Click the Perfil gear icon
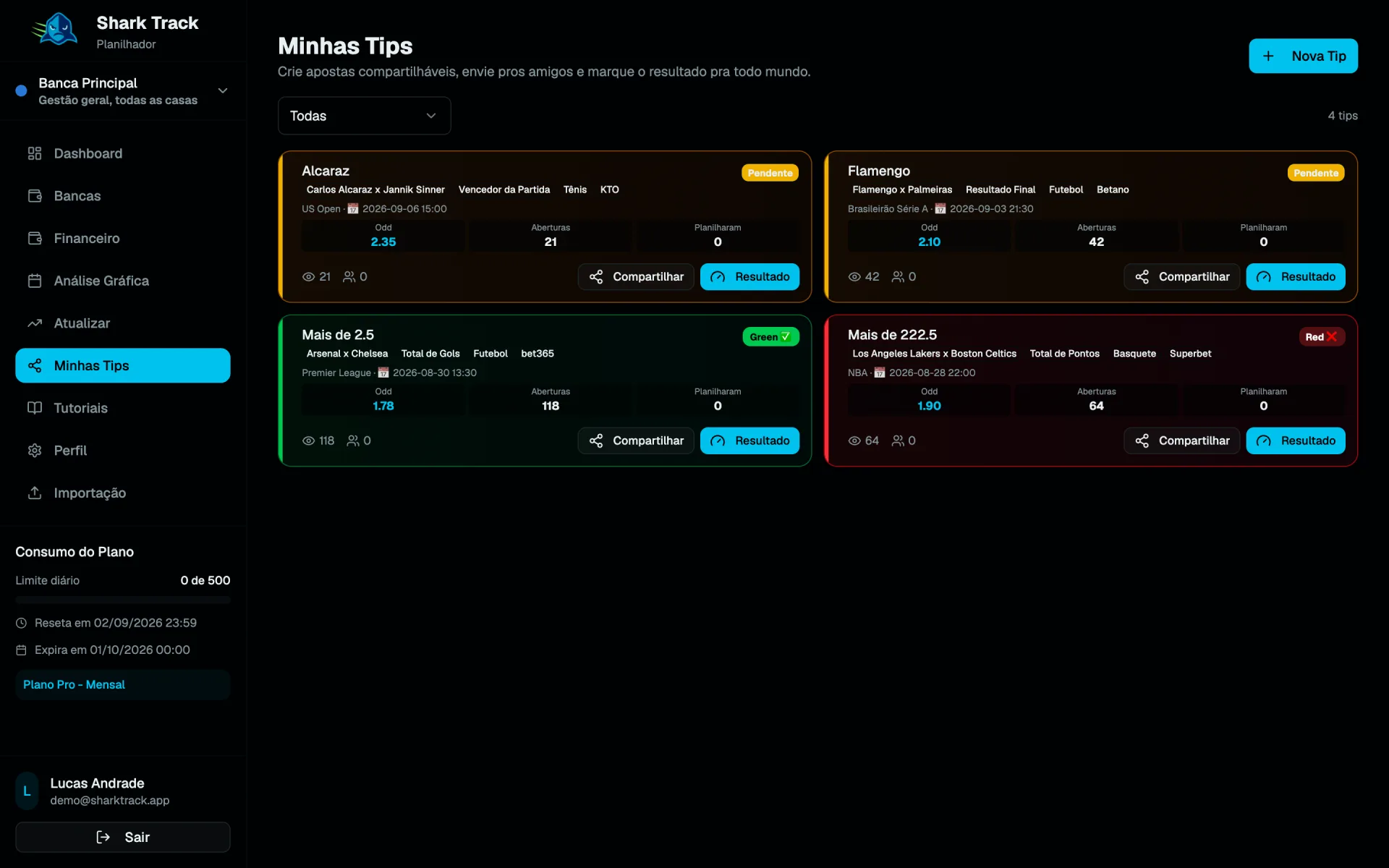 coord(35,451)
